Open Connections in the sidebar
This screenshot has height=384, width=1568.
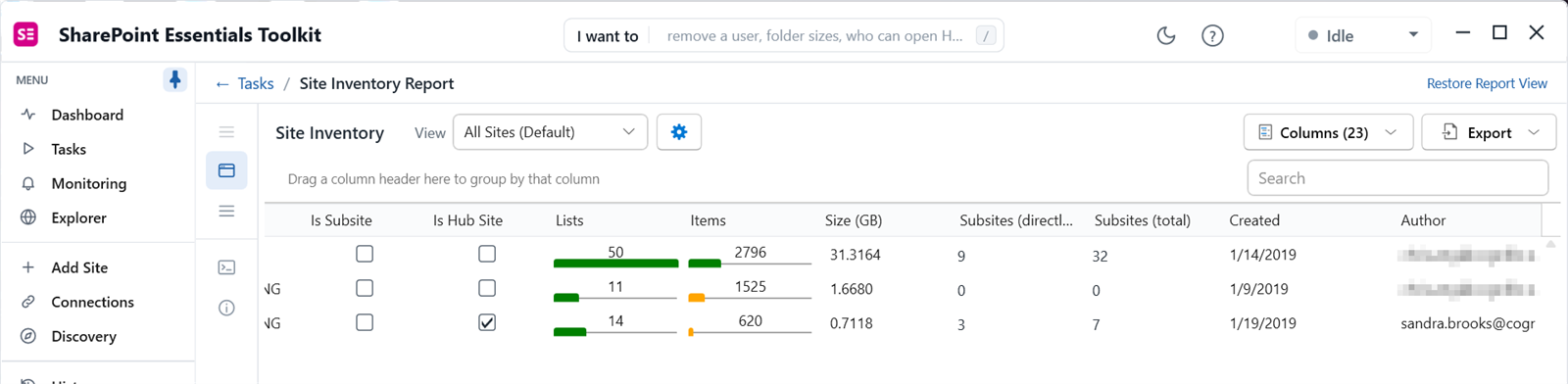tap(92, 302)
